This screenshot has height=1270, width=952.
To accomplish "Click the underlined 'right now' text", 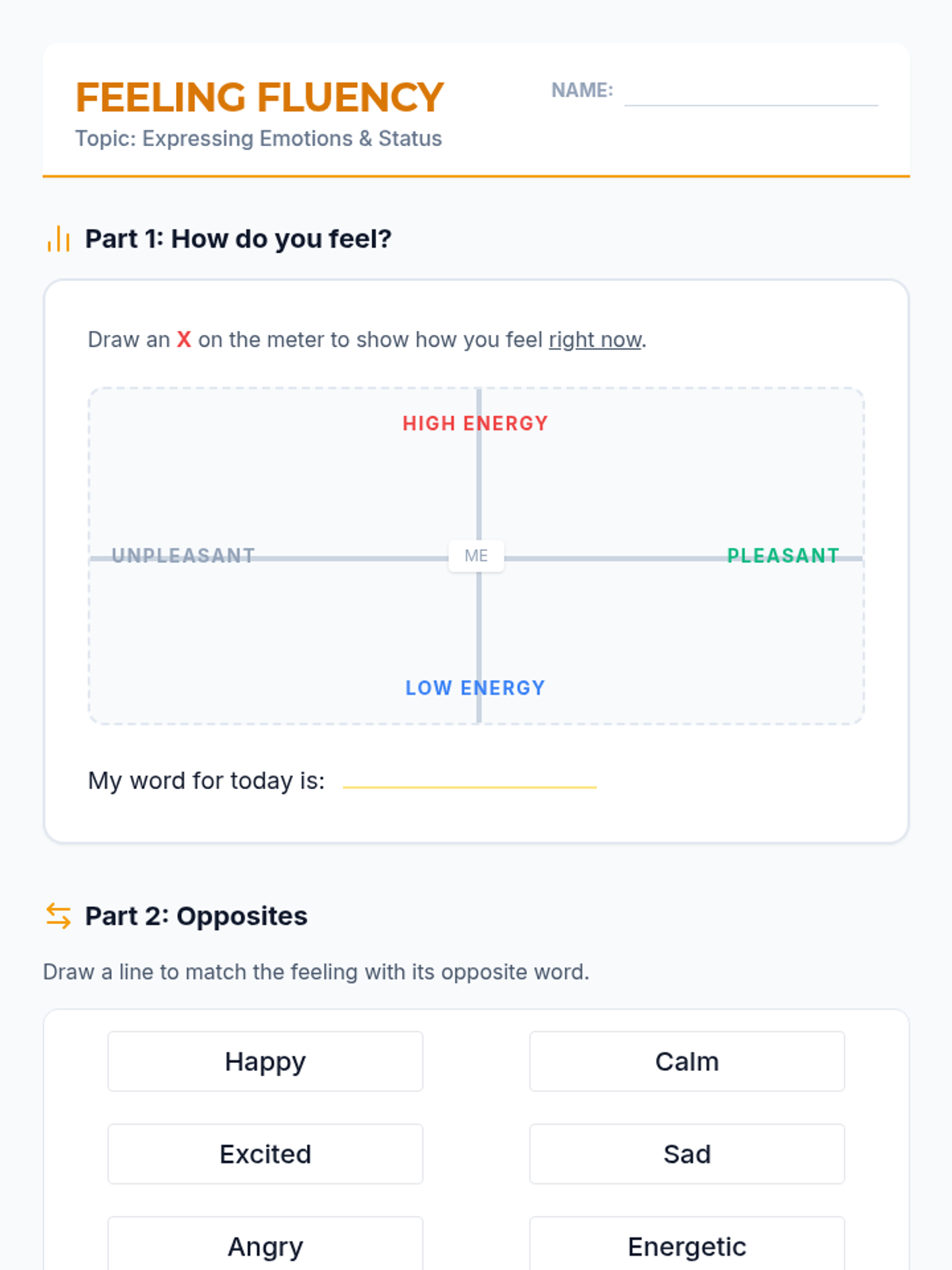I will click(x=595, y=340).
